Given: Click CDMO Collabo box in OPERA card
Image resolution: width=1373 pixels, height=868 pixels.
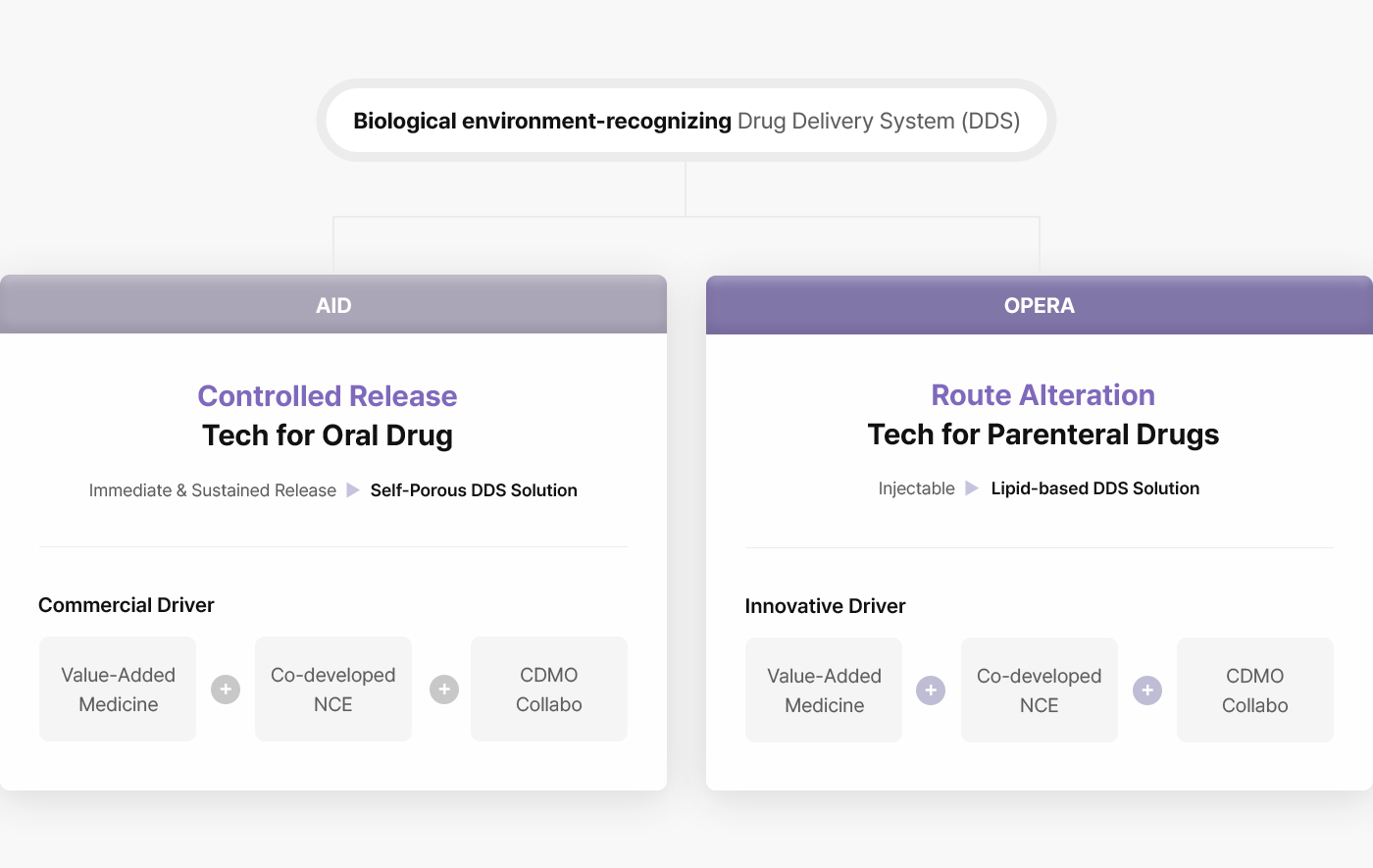Looking at the screenshot, I should pos(1255,690).
